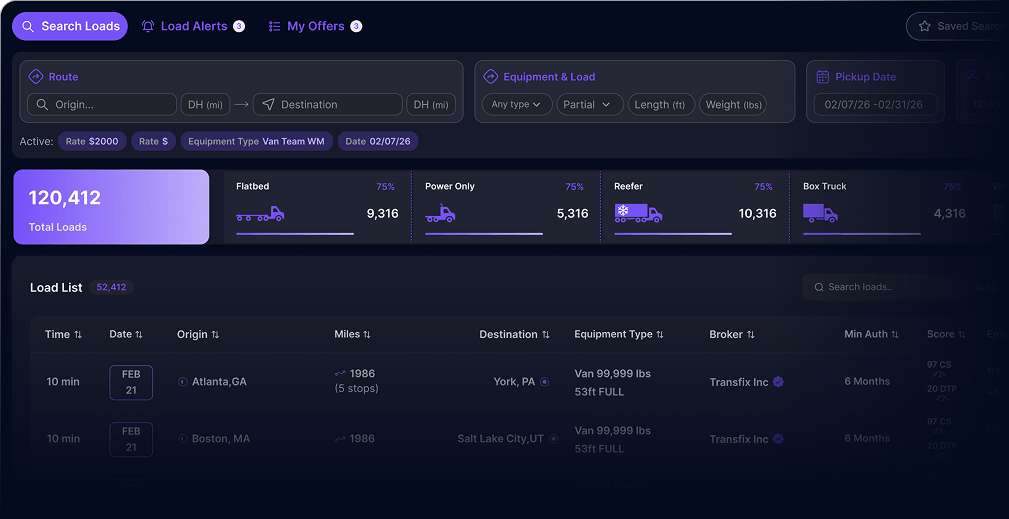Open the pickup date range 02/07/26 field
This screenshot has height=519, width=1009.
pos(875,104)
